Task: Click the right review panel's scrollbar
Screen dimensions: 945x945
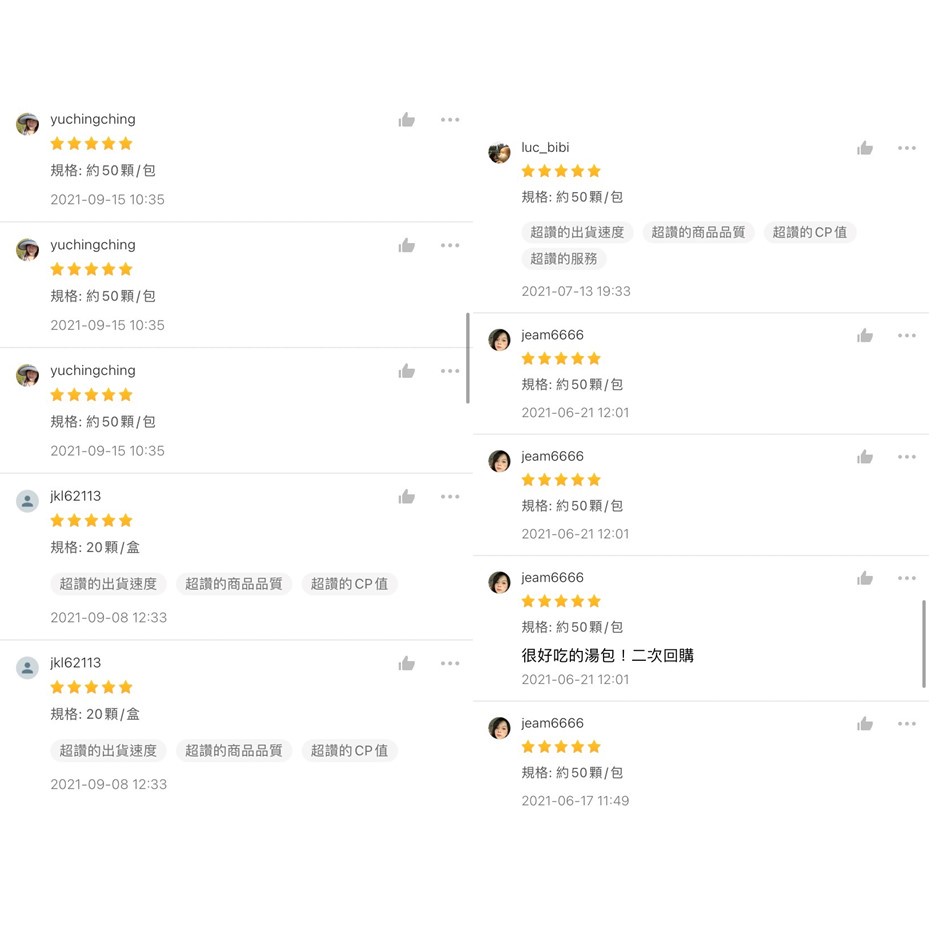Action: (x=924, y=644)
